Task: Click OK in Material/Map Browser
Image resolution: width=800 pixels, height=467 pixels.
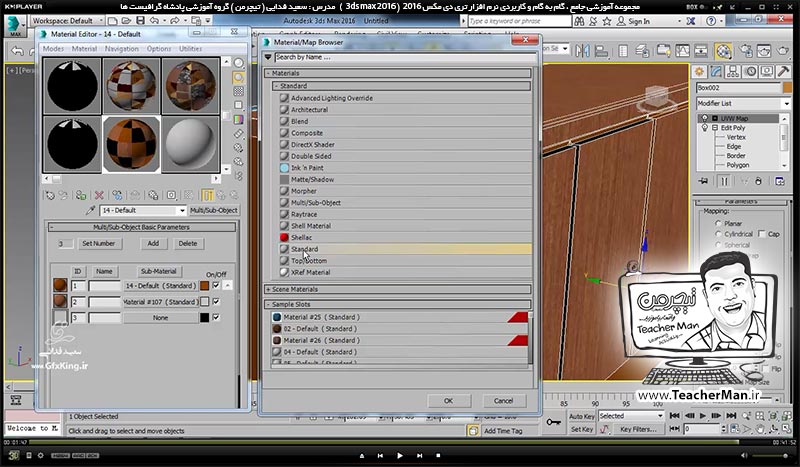Action: pyautogui.click(x=448, y=401)
